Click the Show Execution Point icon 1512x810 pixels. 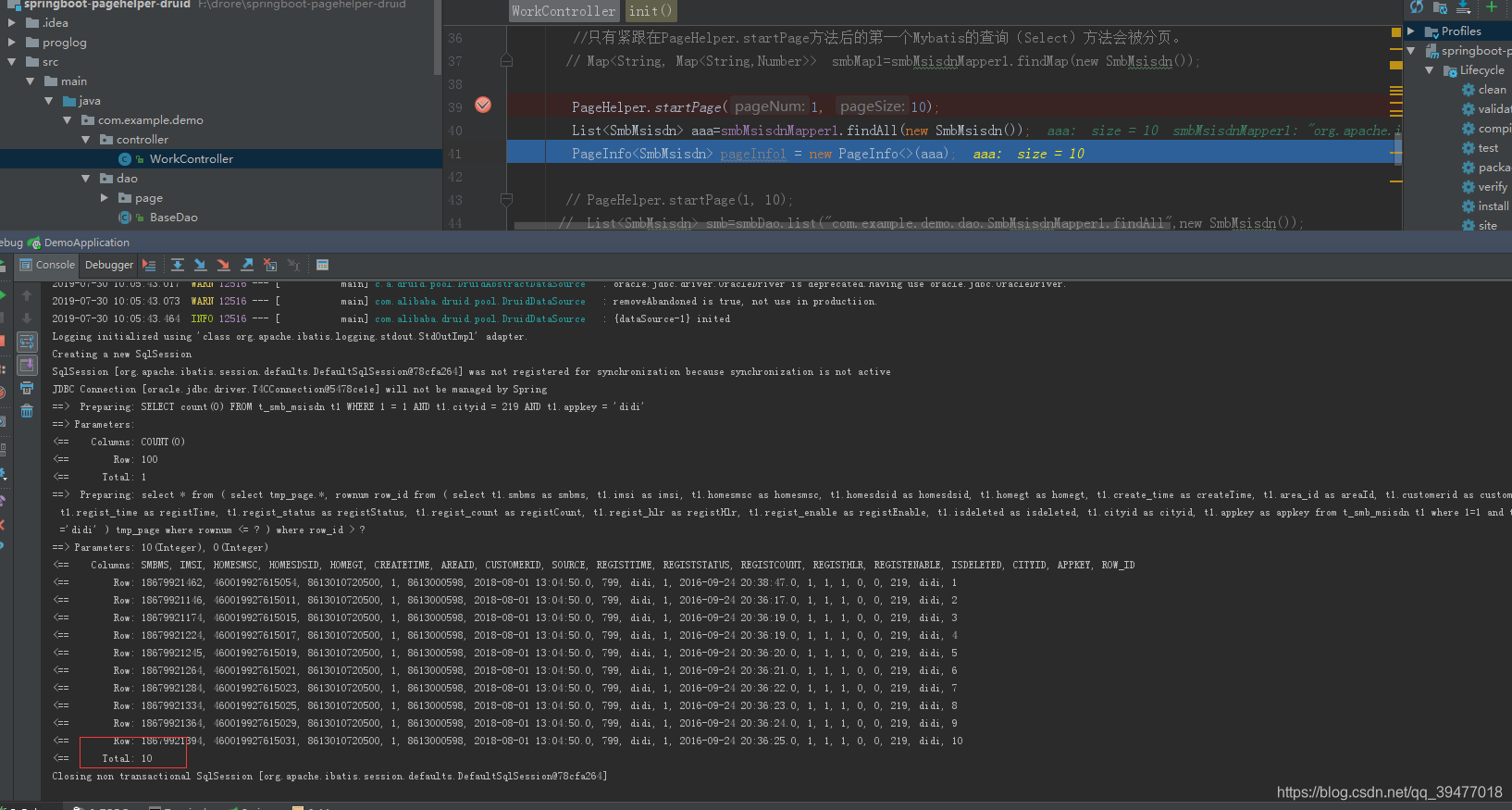click(x=149, y=265)
